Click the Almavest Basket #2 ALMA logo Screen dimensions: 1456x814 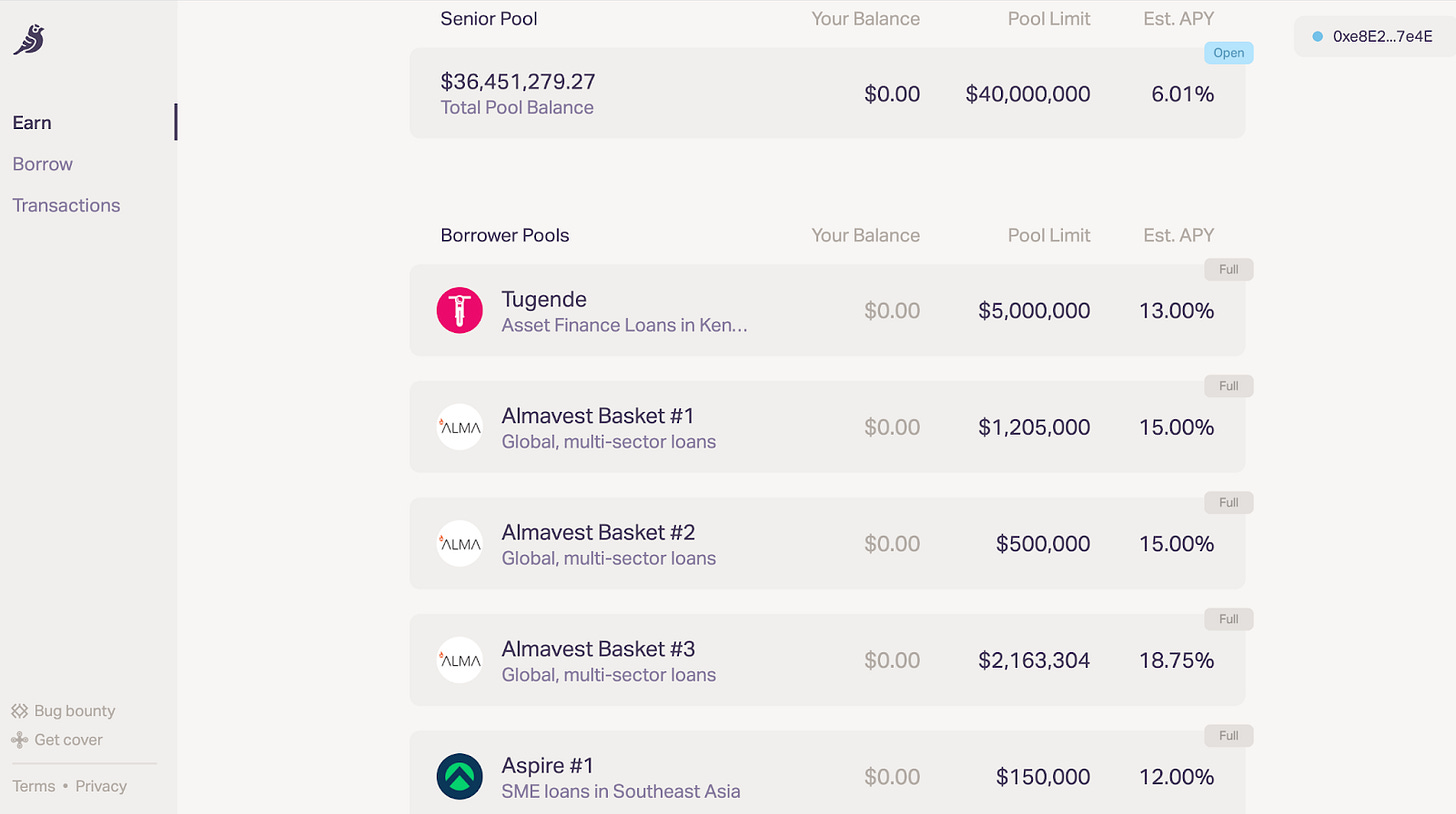coord(460,543)
